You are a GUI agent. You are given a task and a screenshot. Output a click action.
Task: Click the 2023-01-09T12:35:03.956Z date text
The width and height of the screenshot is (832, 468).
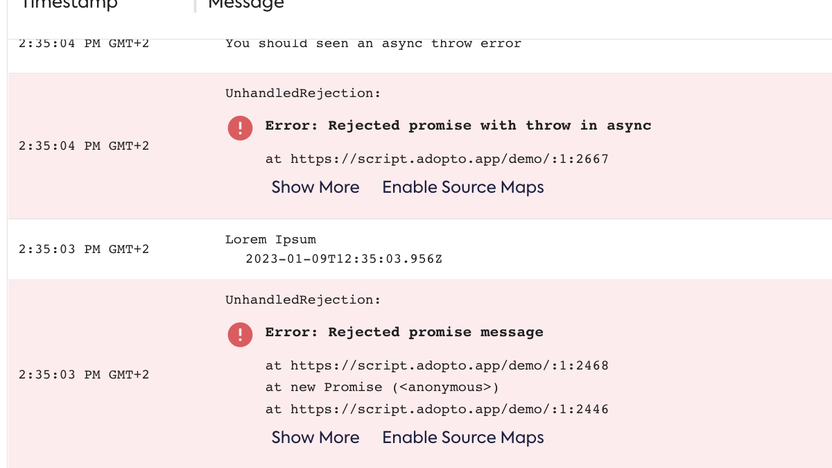click(x=343, y=259)
